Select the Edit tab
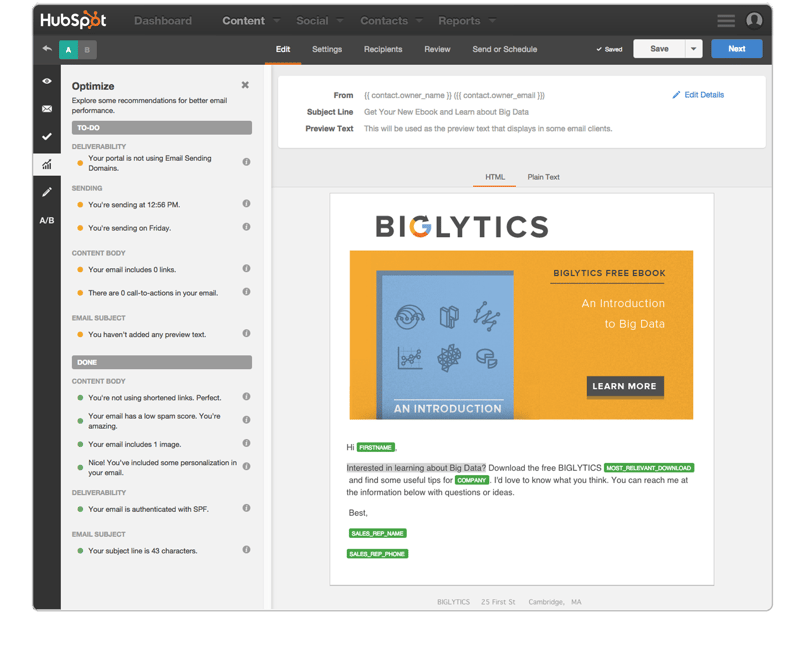The image size is (800, 646). point(283,49)
